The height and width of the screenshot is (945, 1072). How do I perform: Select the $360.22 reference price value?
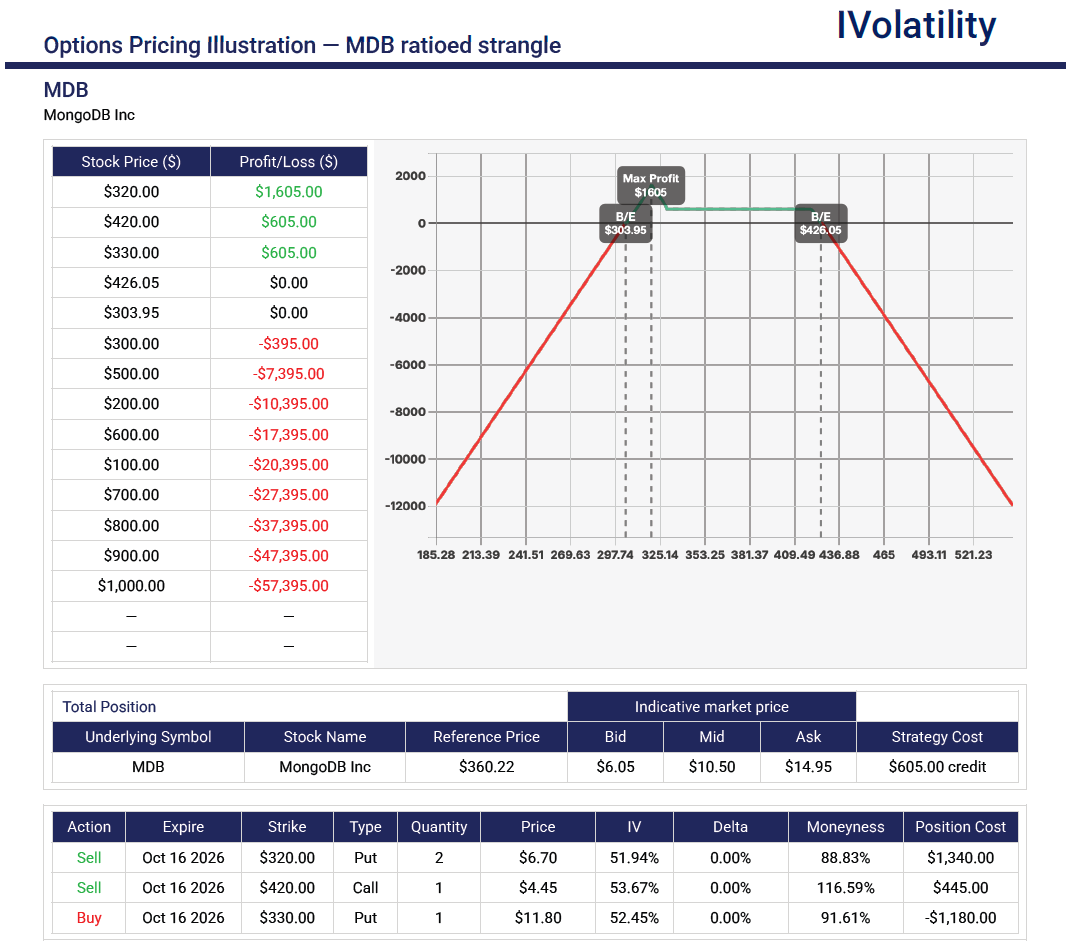click(x=486, y=767)
